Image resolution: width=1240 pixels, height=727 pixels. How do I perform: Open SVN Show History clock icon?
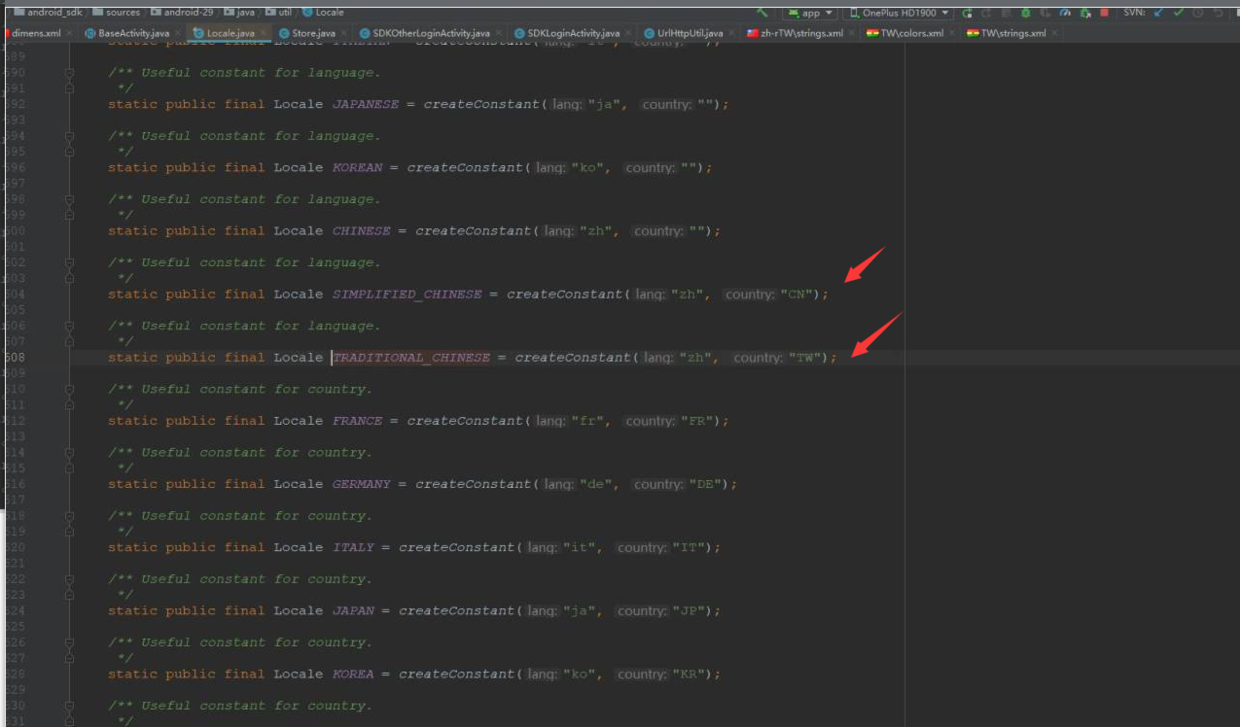point(1198,13)
